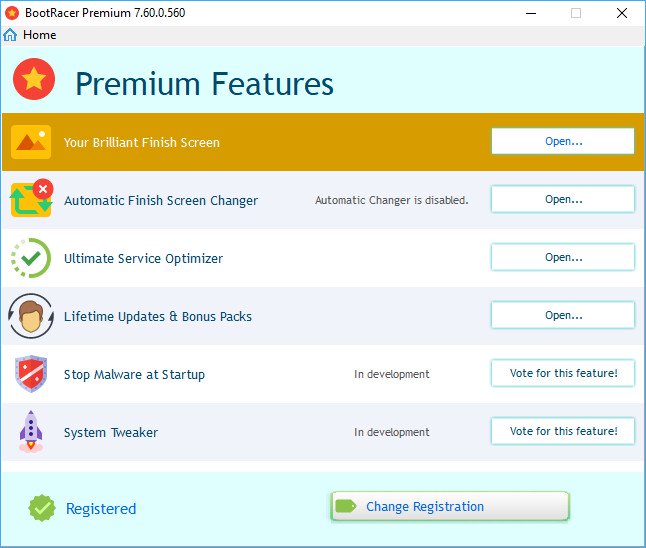Click the green tag icon on Change Registration
Screen dimensions: 646x548
pyautogui.click(x=346, y=506)
